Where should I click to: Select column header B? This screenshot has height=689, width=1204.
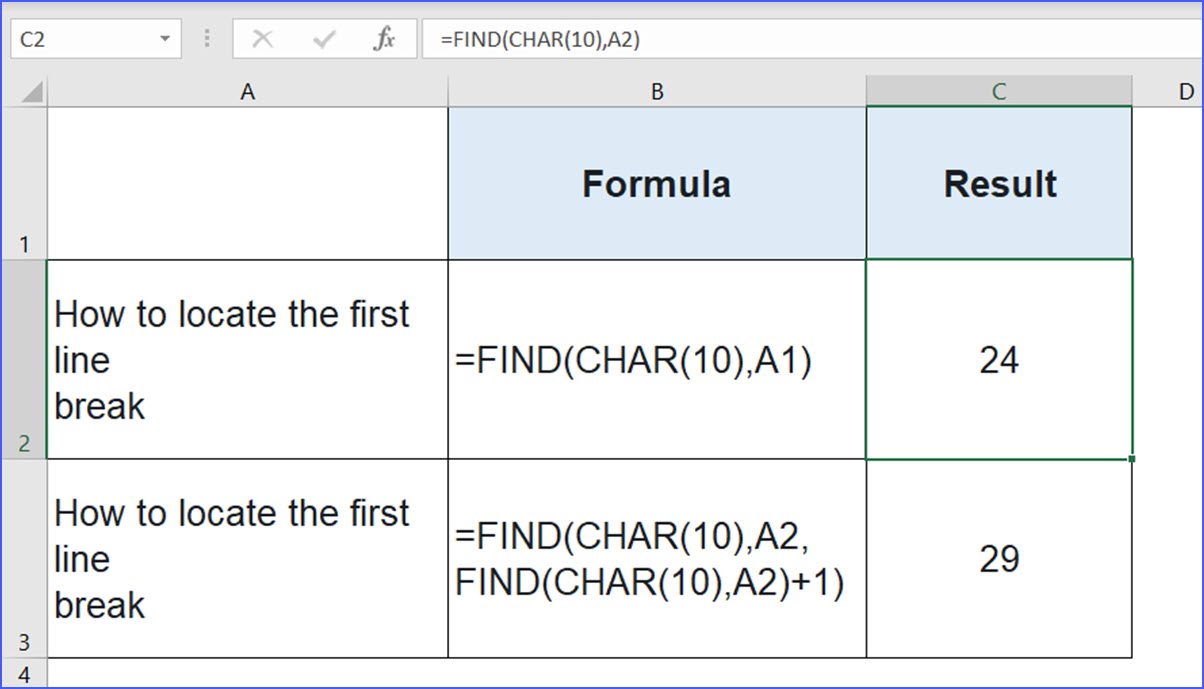point(657,90)
